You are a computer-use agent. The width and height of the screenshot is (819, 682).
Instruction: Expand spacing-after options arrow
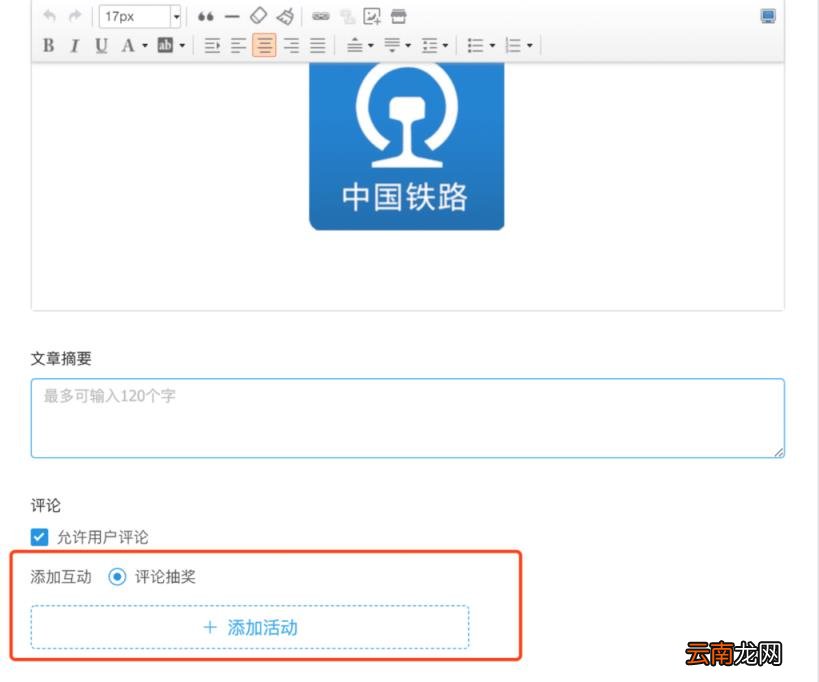point(408,45)
